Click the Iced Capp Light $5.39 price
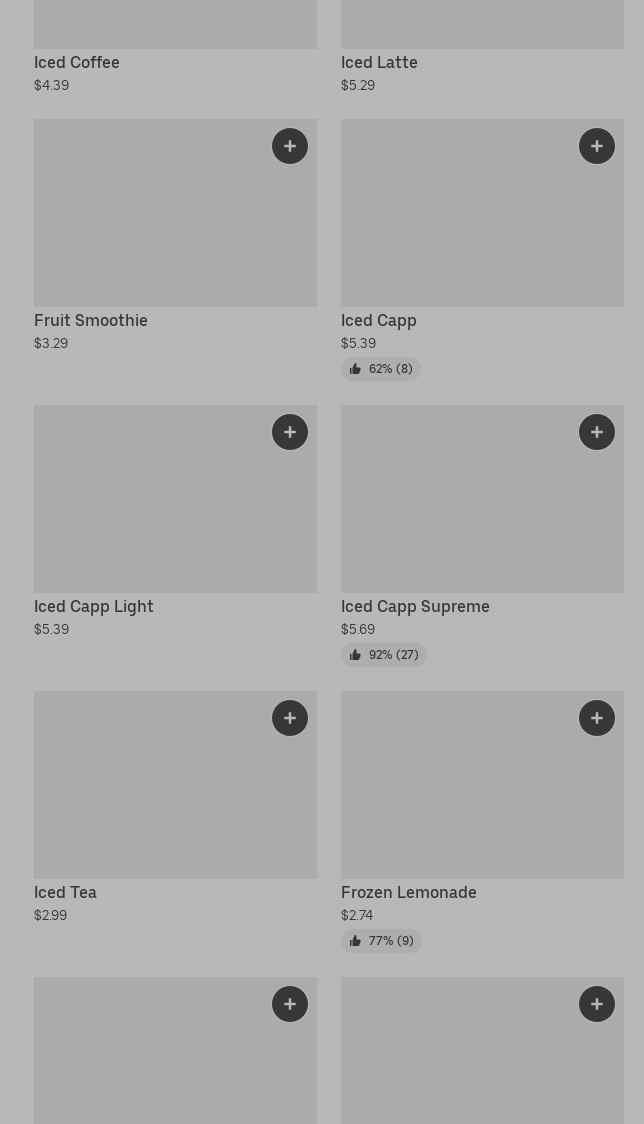The width and height of the screenshot is (644, 1124). 51,629
